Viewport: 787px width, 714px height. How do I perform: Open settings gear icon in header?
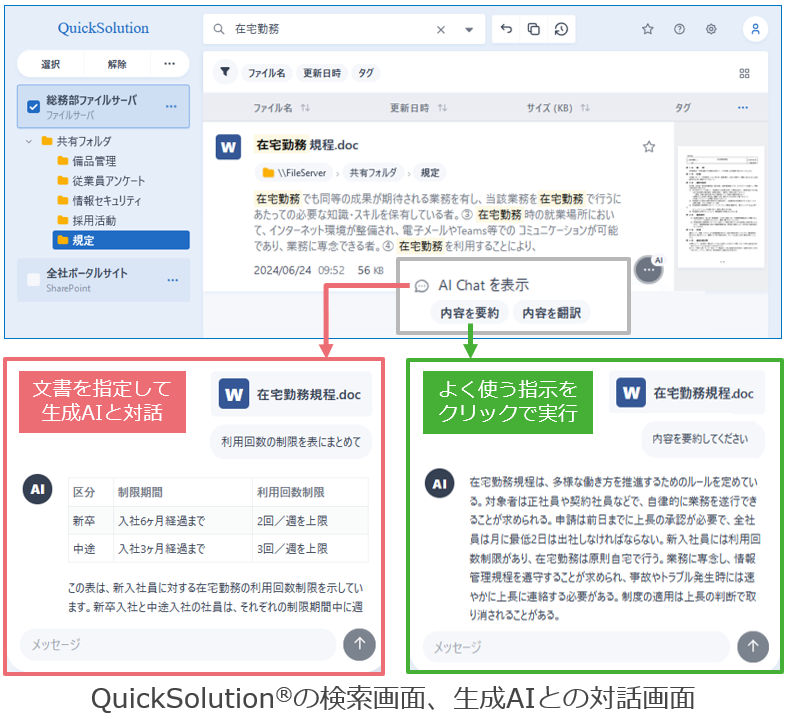pyautogui.click(x=711, y=30)
